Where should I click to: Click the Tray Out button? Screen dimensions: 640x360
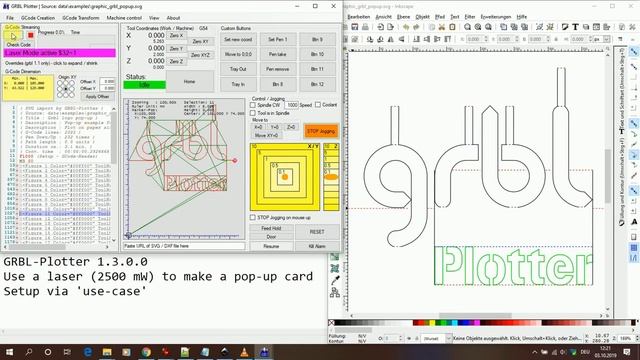pyautogui.click(x=238, y=69)
